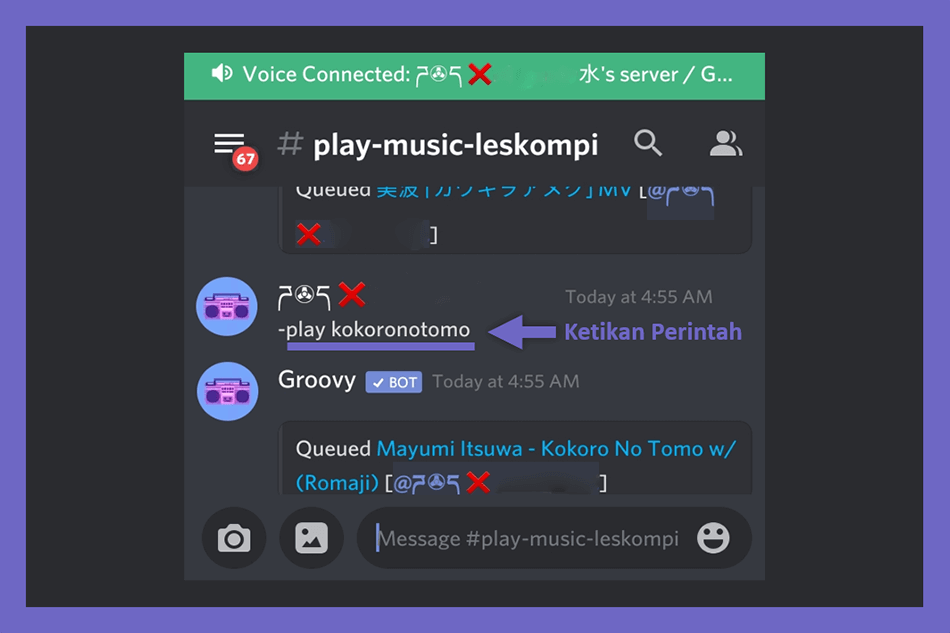Open camera to take a photo
950x633 pixels.
click(234, 538)
